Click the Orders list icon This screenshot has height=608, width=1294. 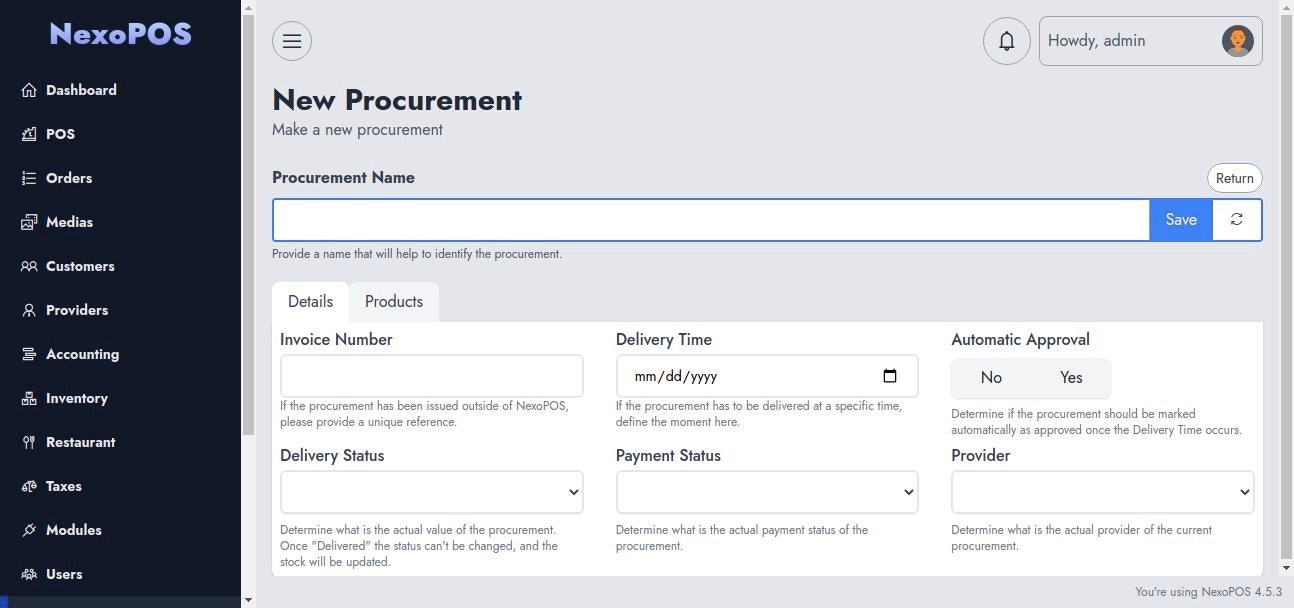click(x=29, y=178)
